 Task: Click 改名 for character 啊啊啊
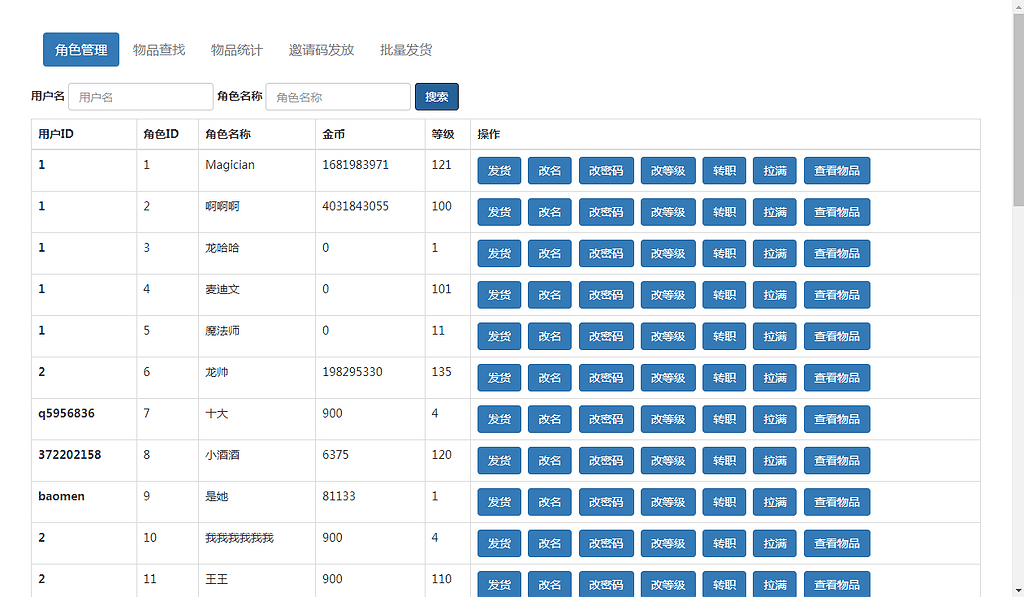tap(550, 212)
